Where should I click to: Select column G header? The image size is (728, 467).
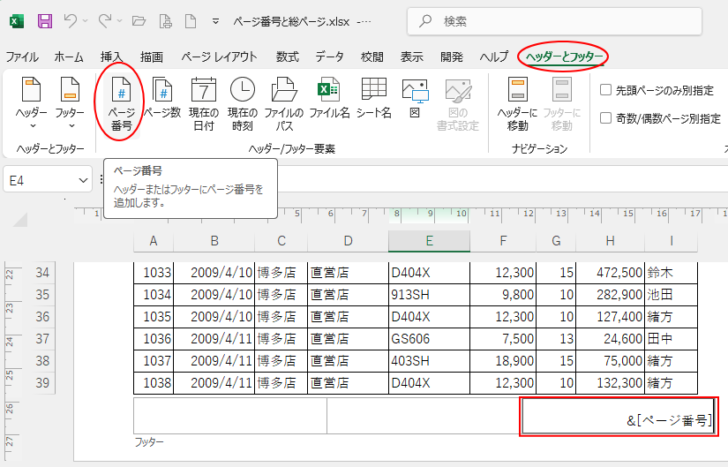tap(556, 241)
